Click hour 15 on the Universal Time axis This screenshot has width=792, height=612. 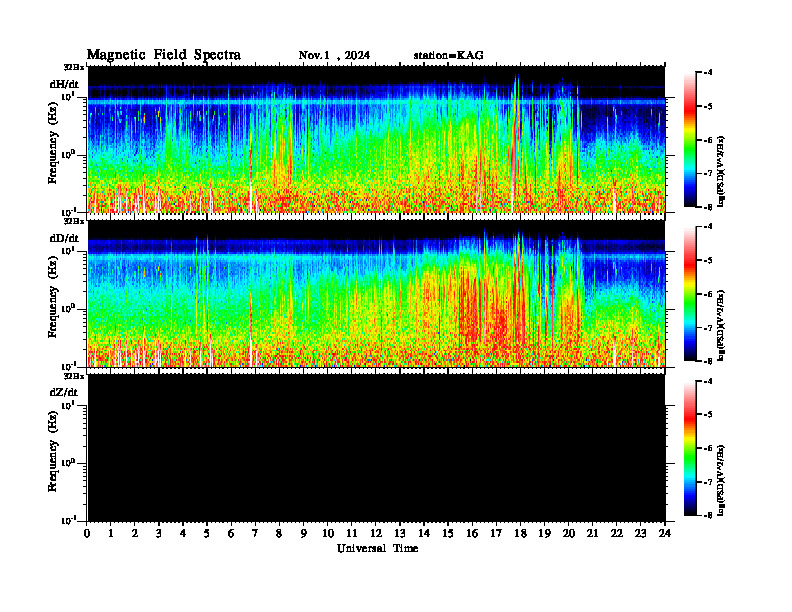point(448,534)
